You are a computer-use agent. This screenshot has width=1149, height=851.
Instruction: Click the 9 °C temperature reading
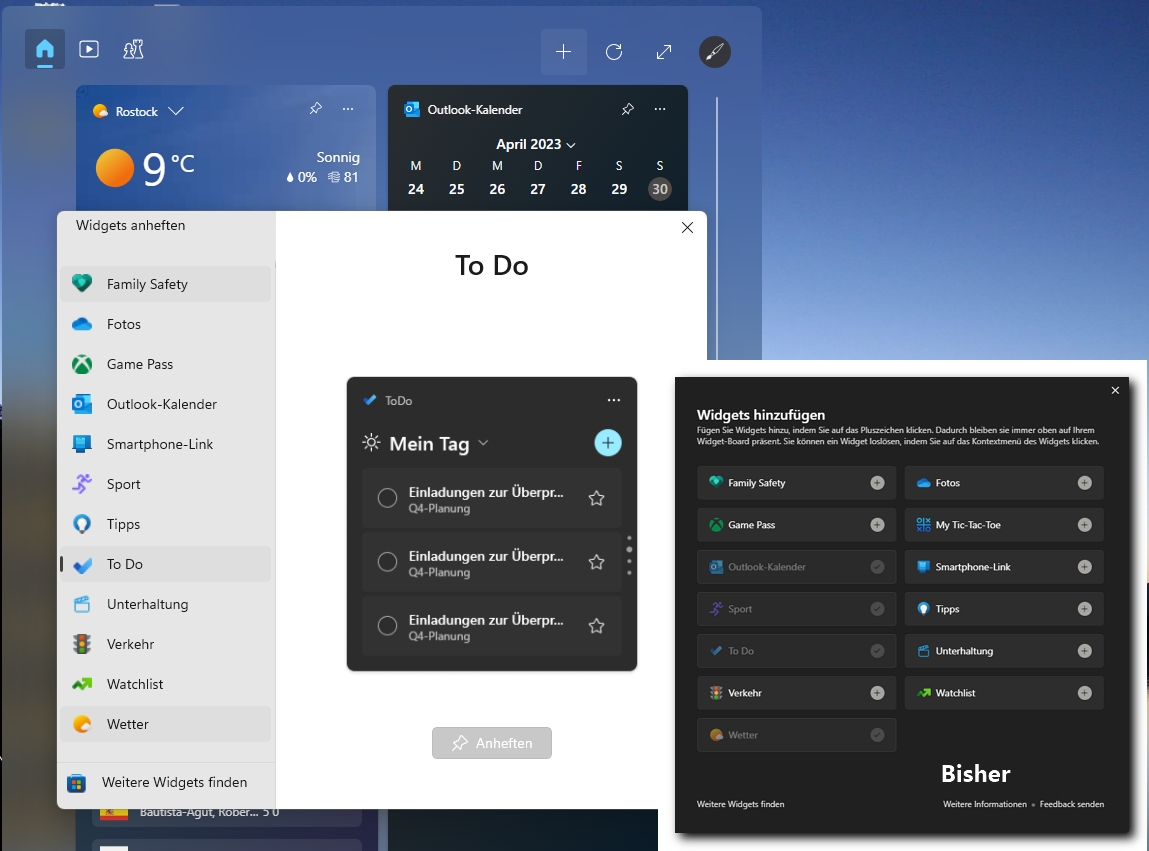click(169, 168)
